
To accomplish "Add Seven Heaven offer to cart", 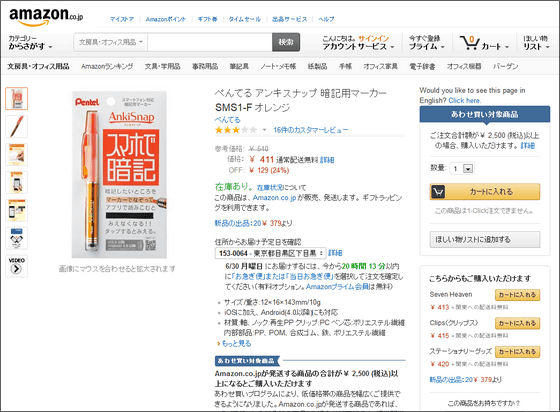I will pyautogui.click(x=517, y=295).
